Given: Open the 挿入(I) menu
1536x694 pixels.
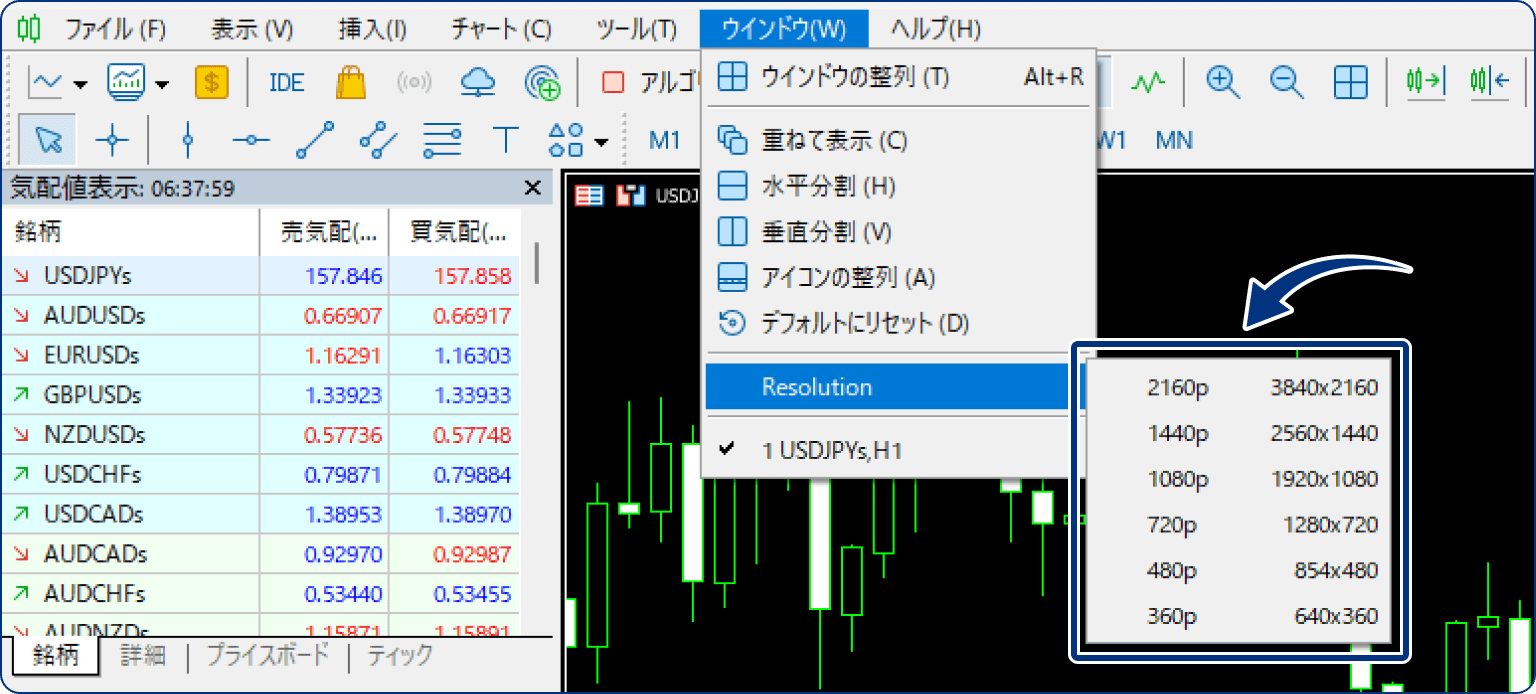Looking at the screenshot, I should (x=373, y=29).
